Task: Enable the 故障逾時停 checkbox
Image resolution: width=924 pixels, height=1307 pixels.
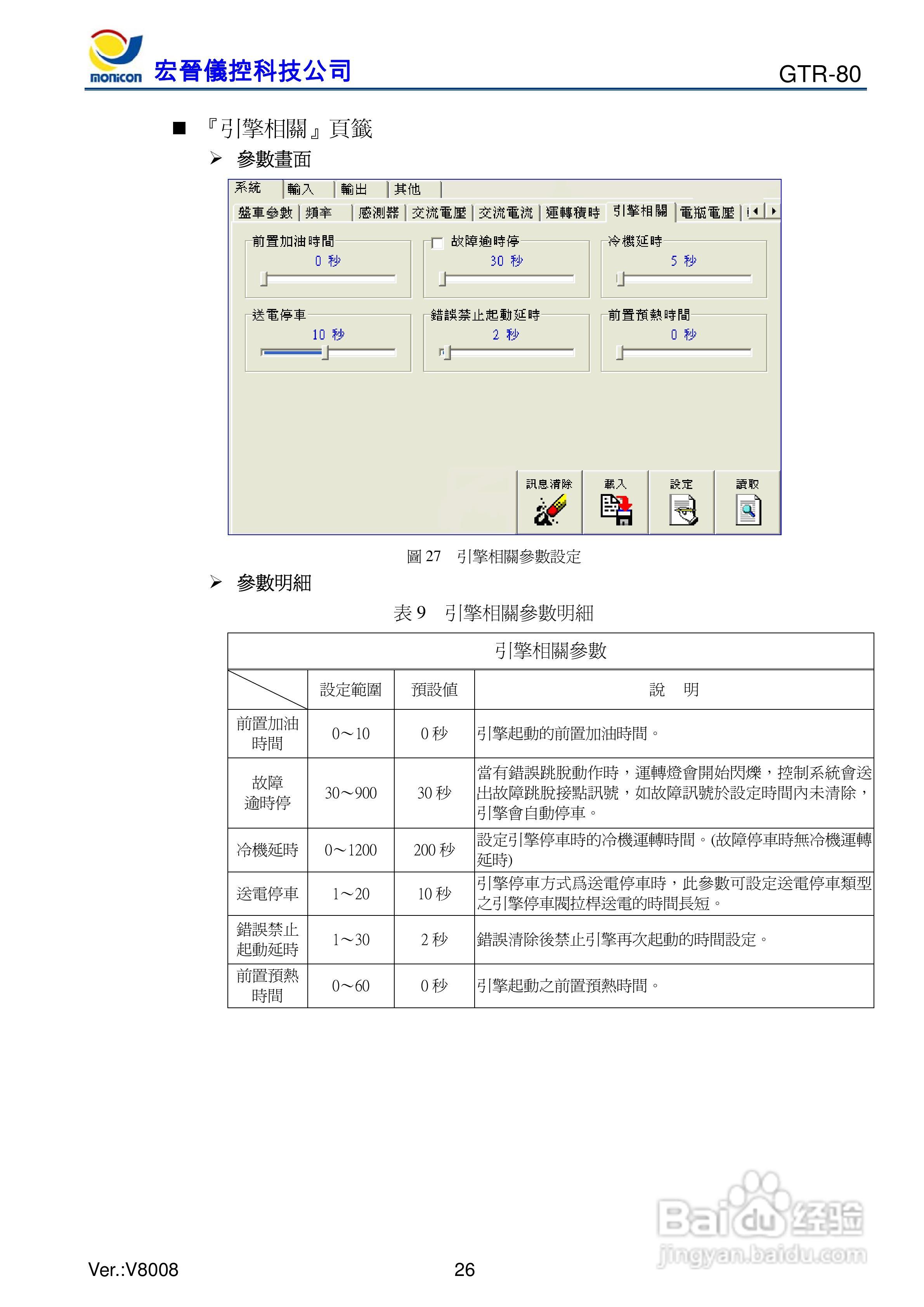Action: click(437, 244)
